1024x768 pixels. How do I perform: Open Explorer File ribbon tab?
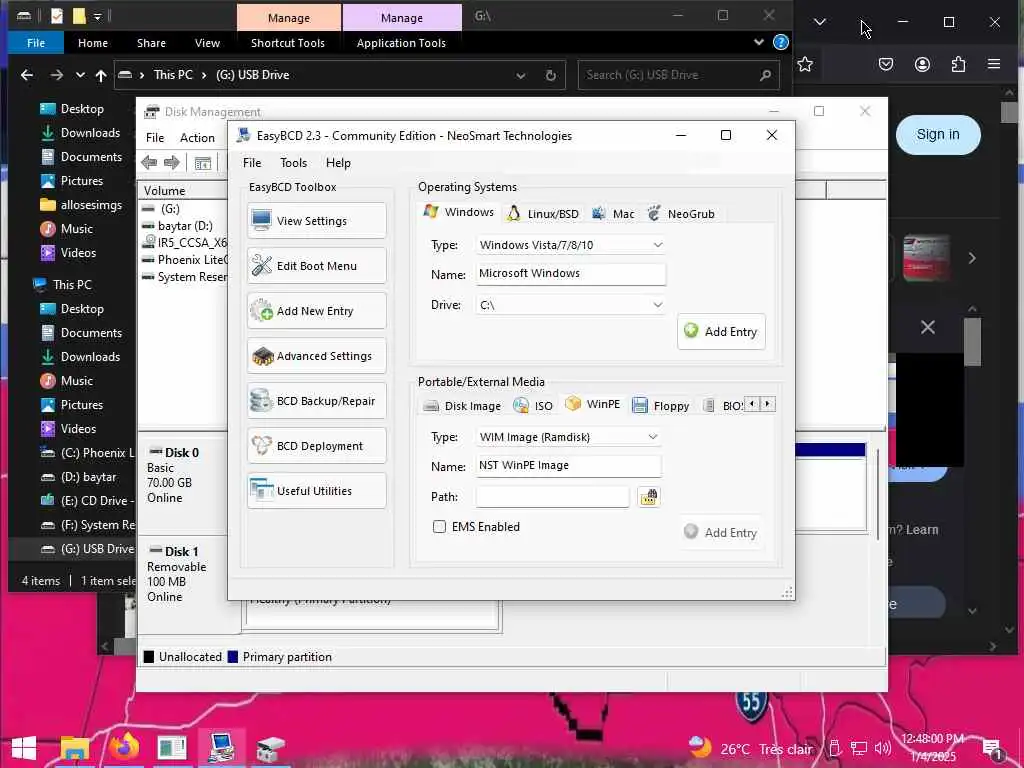pyautogui.click(x=36, y=43)
